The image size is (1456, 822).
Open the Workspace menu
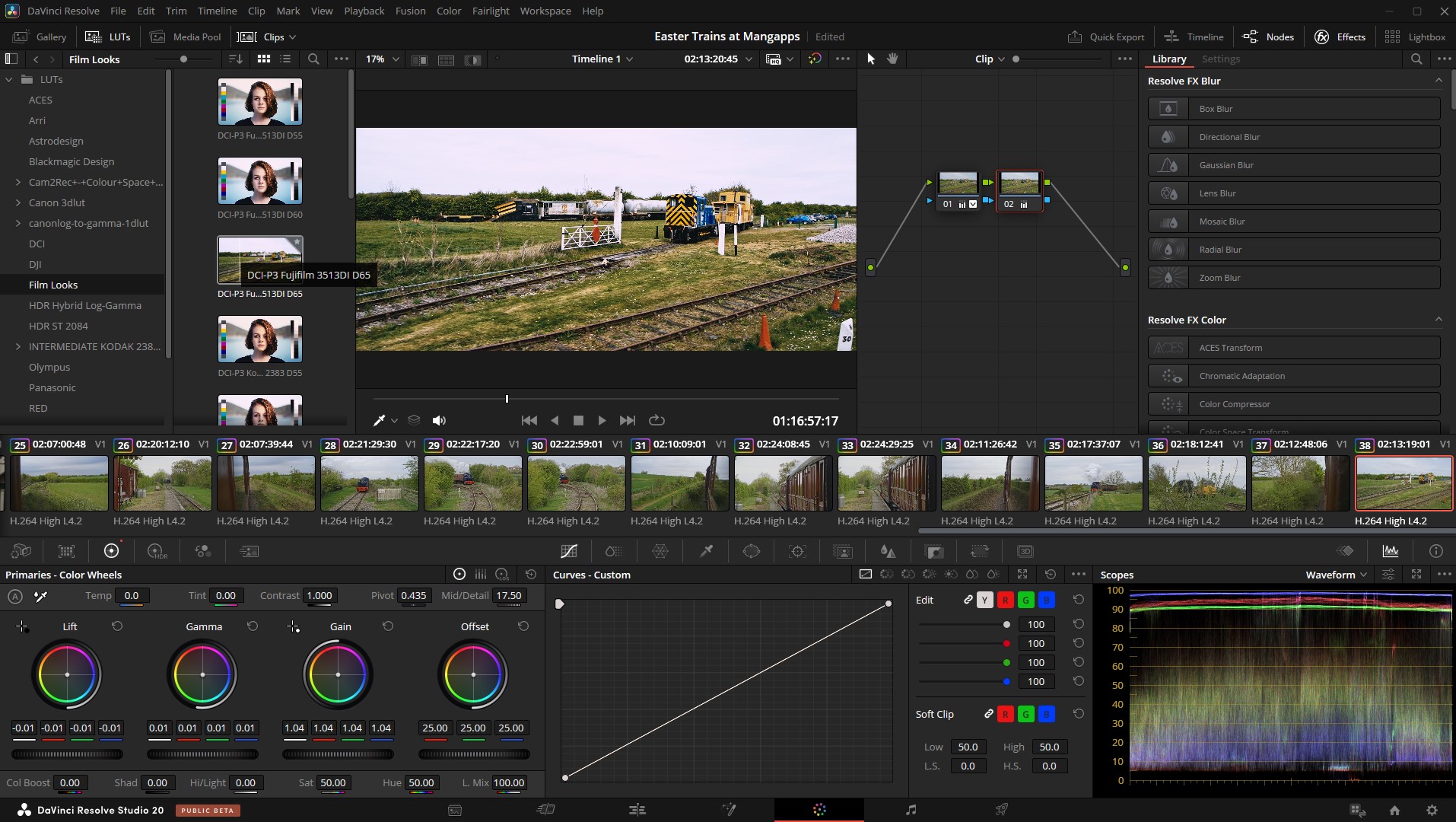(x=545, y=11)
